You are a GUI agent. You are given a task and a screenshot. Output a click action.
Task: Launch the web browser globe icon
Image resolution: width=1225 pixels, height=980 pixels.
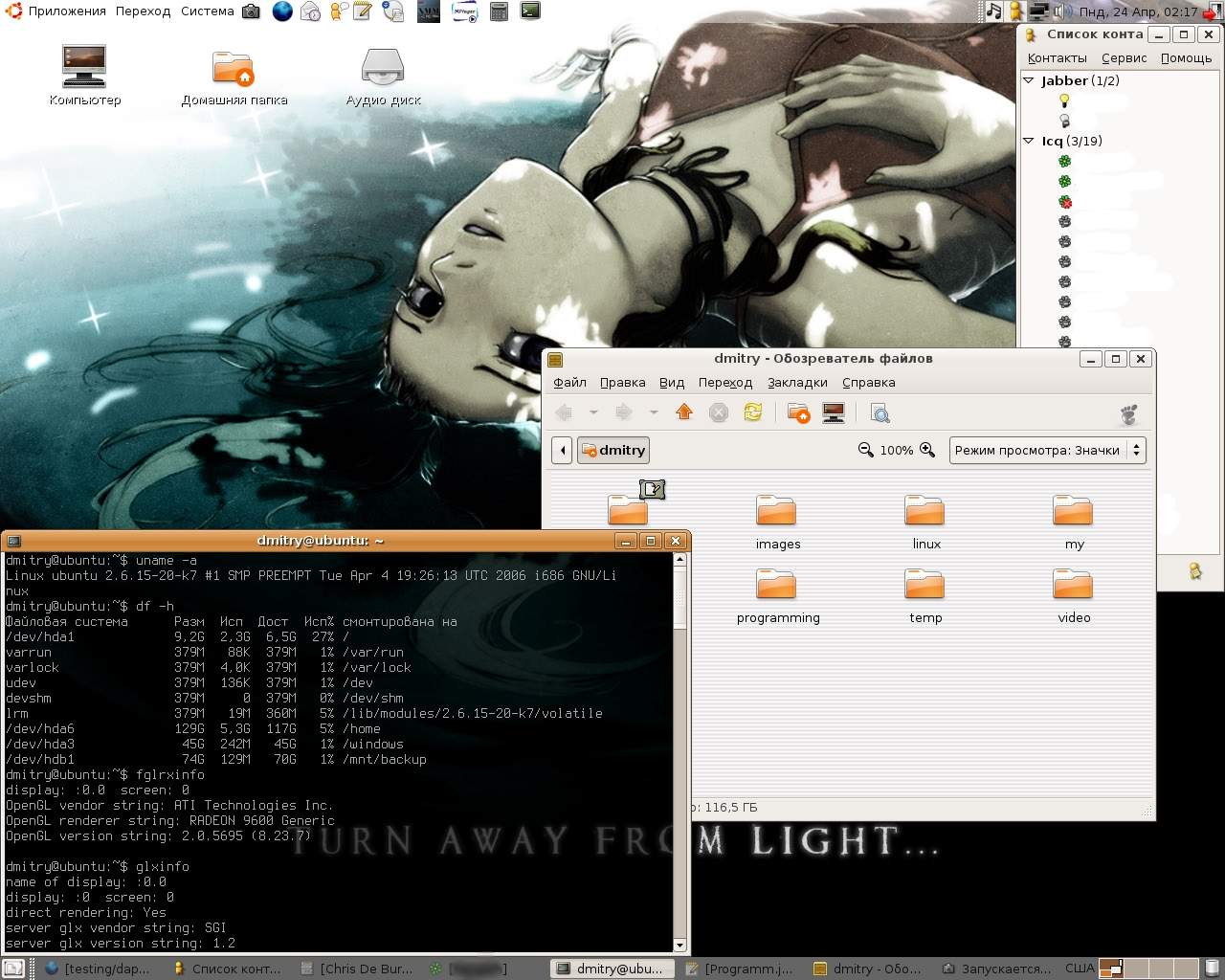pyautogui.click(x=282, y=11)
